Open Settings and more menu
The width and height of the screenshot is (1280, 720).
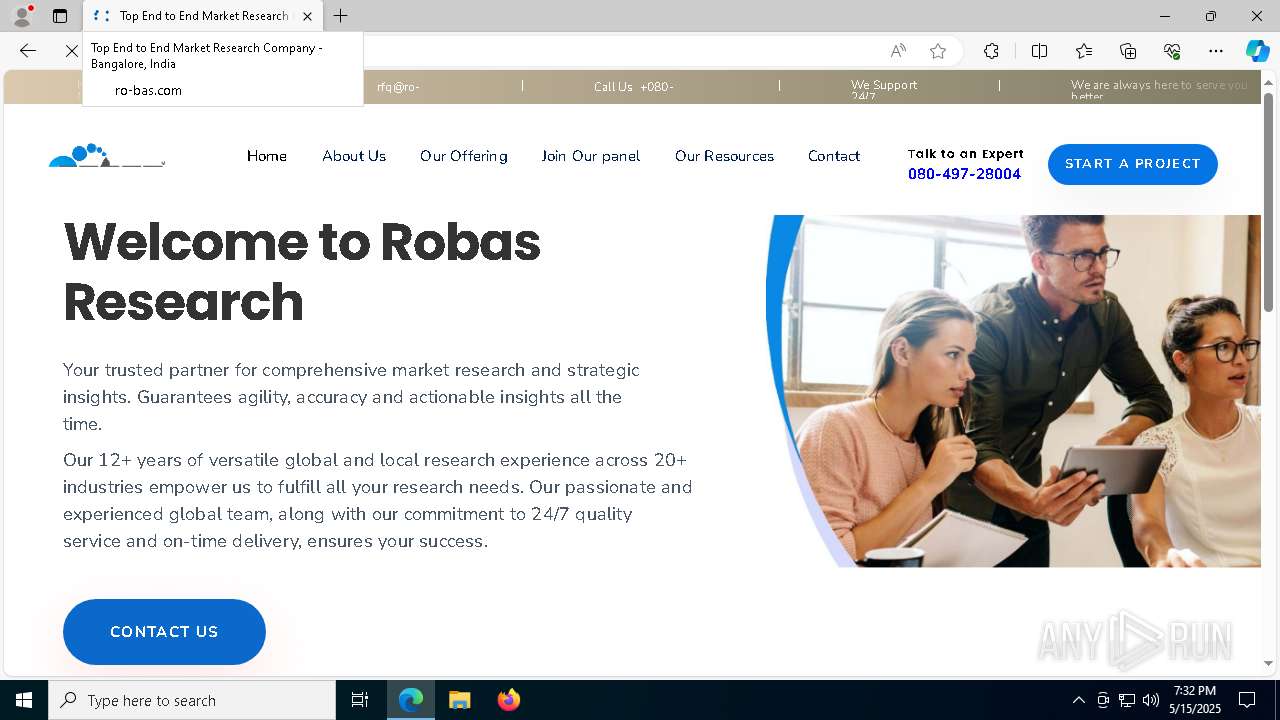click(x=1216, y=51)
